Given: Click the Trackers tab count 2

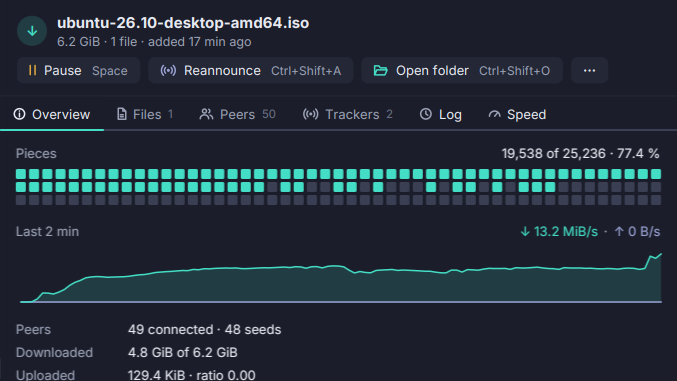Looking at the screenshot, I should (x=389, y=114).
